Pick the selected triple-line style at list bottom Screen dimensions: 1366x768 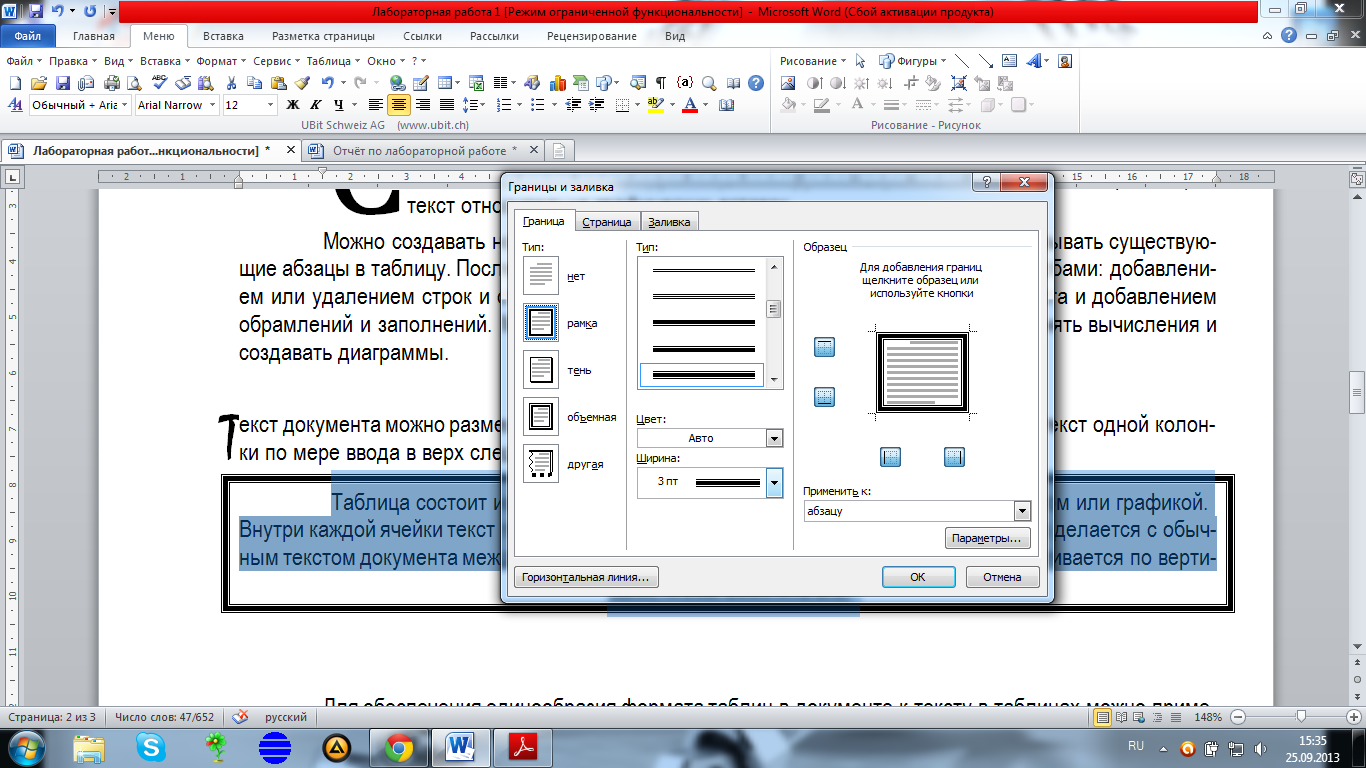pos(702,374)
